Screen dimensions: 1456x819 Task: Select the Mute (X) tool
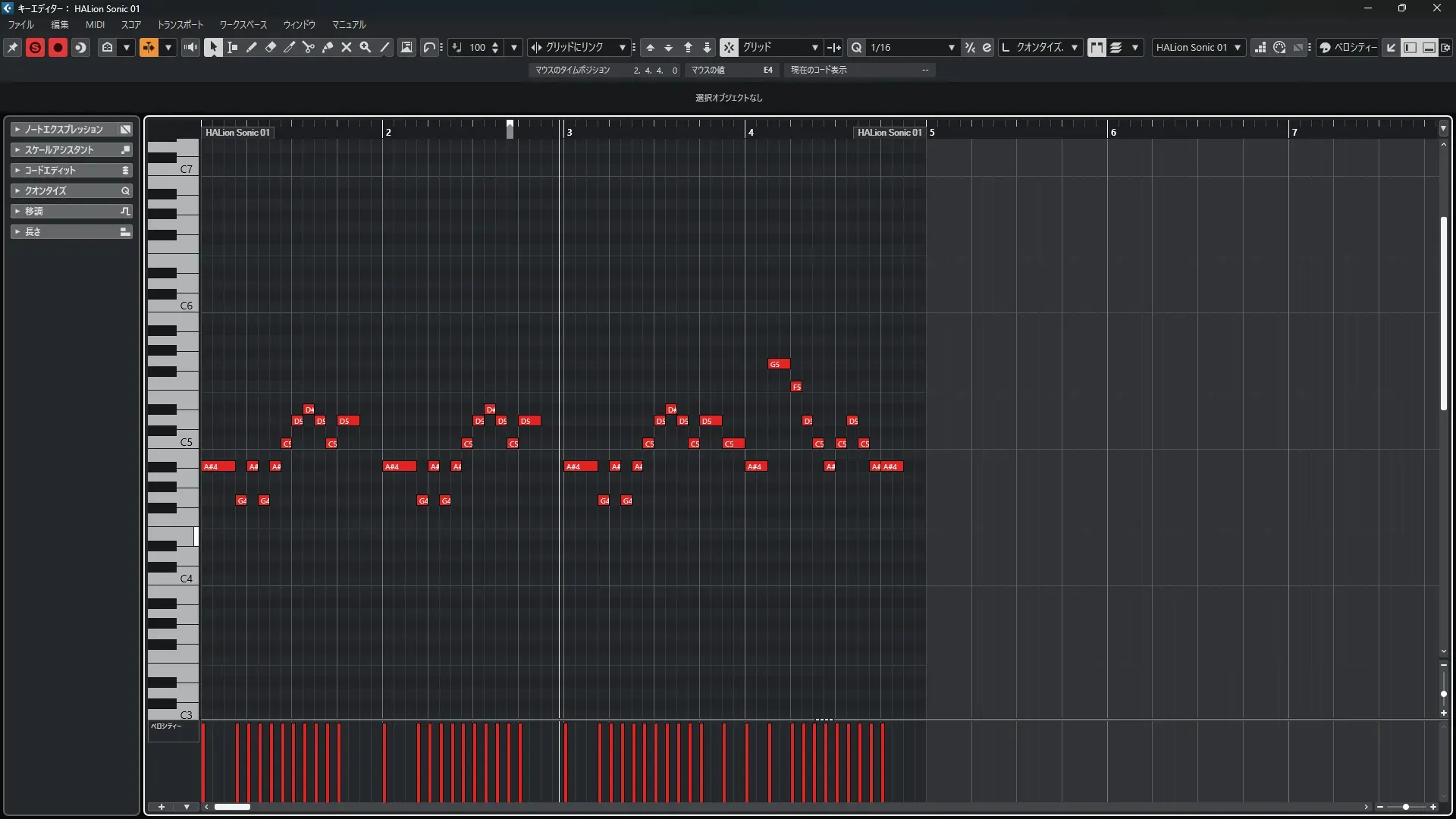coord(347,47)
